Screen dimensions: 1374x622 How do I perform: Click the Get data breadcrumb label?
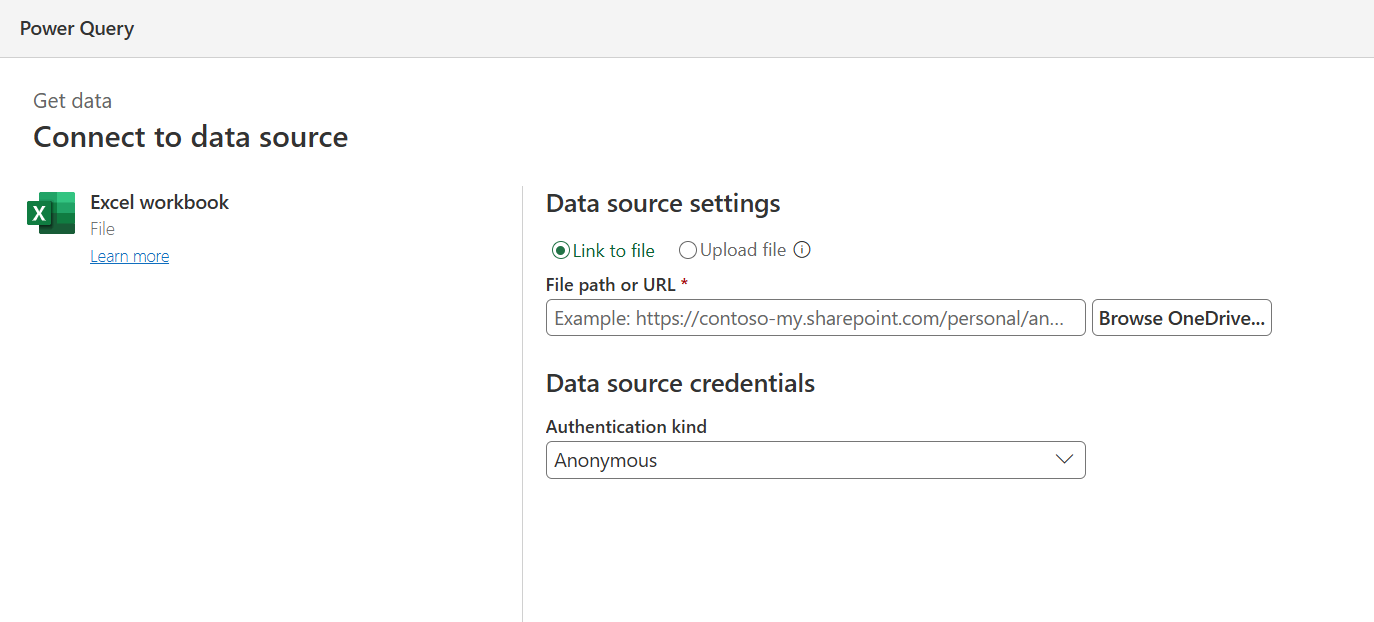pos(72,100)
